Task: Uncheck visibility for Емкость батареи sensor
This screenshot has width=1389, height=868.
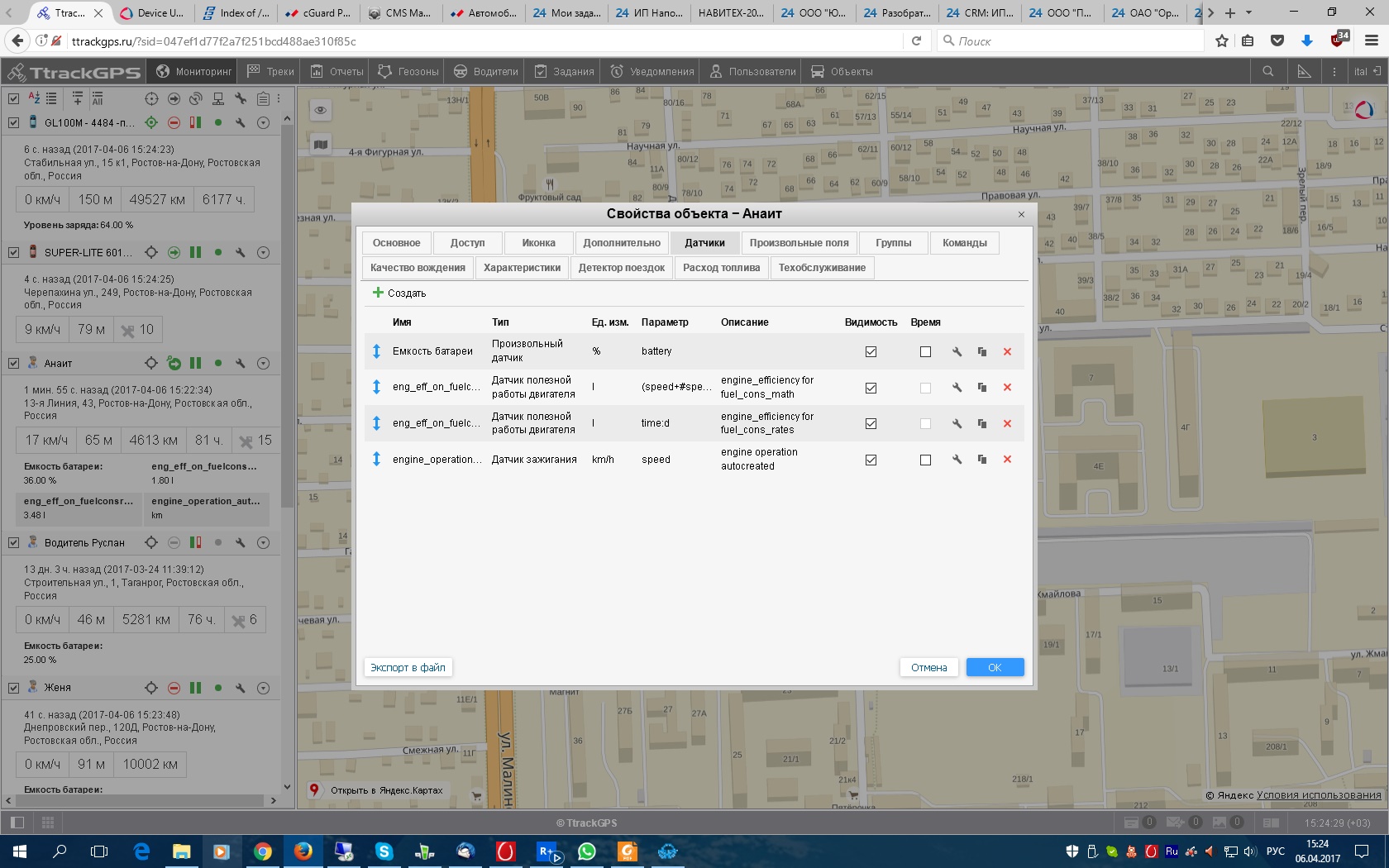Action: coord(871,351)
